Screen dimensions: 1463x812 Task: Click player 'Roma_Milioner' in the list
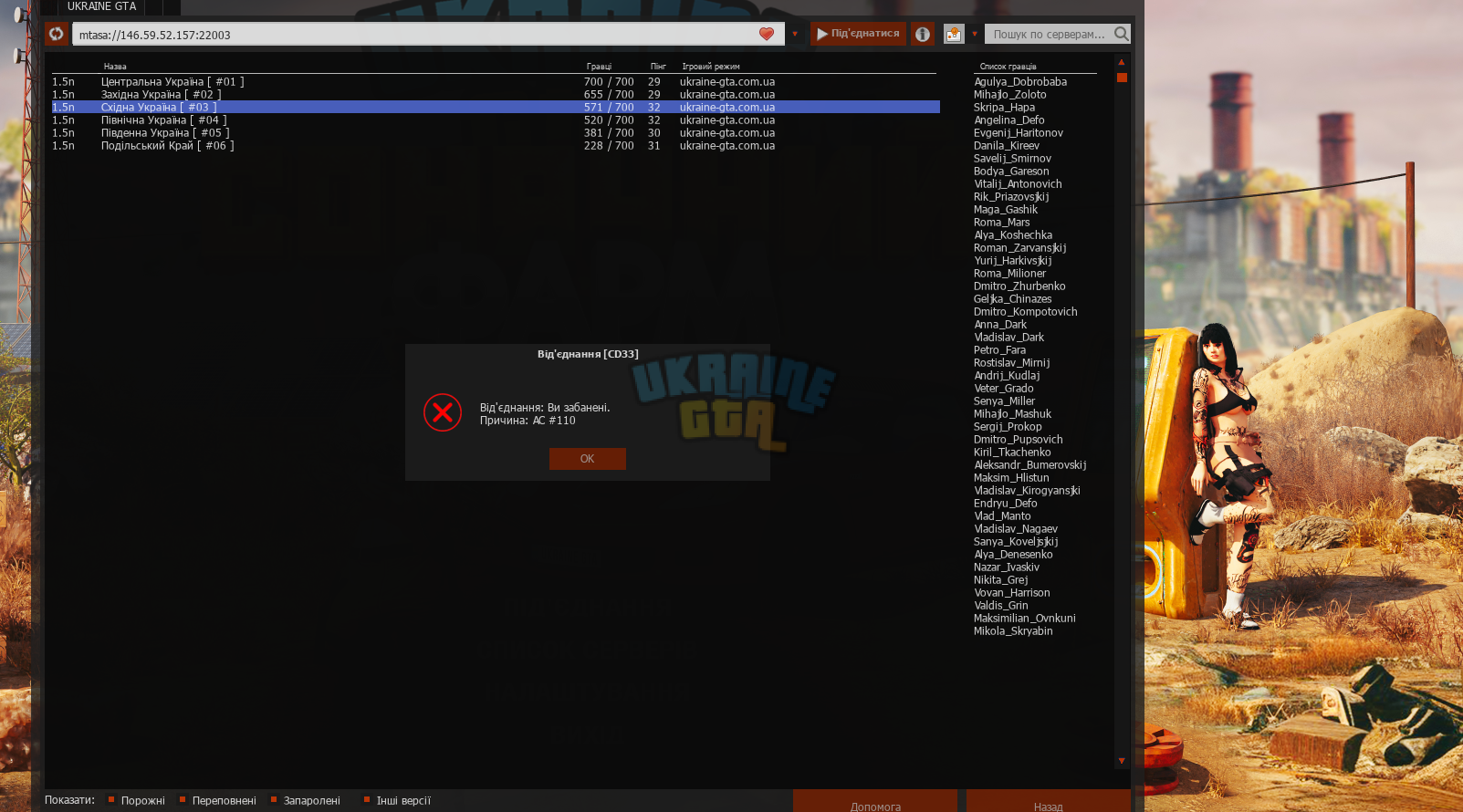(1009, 273)
